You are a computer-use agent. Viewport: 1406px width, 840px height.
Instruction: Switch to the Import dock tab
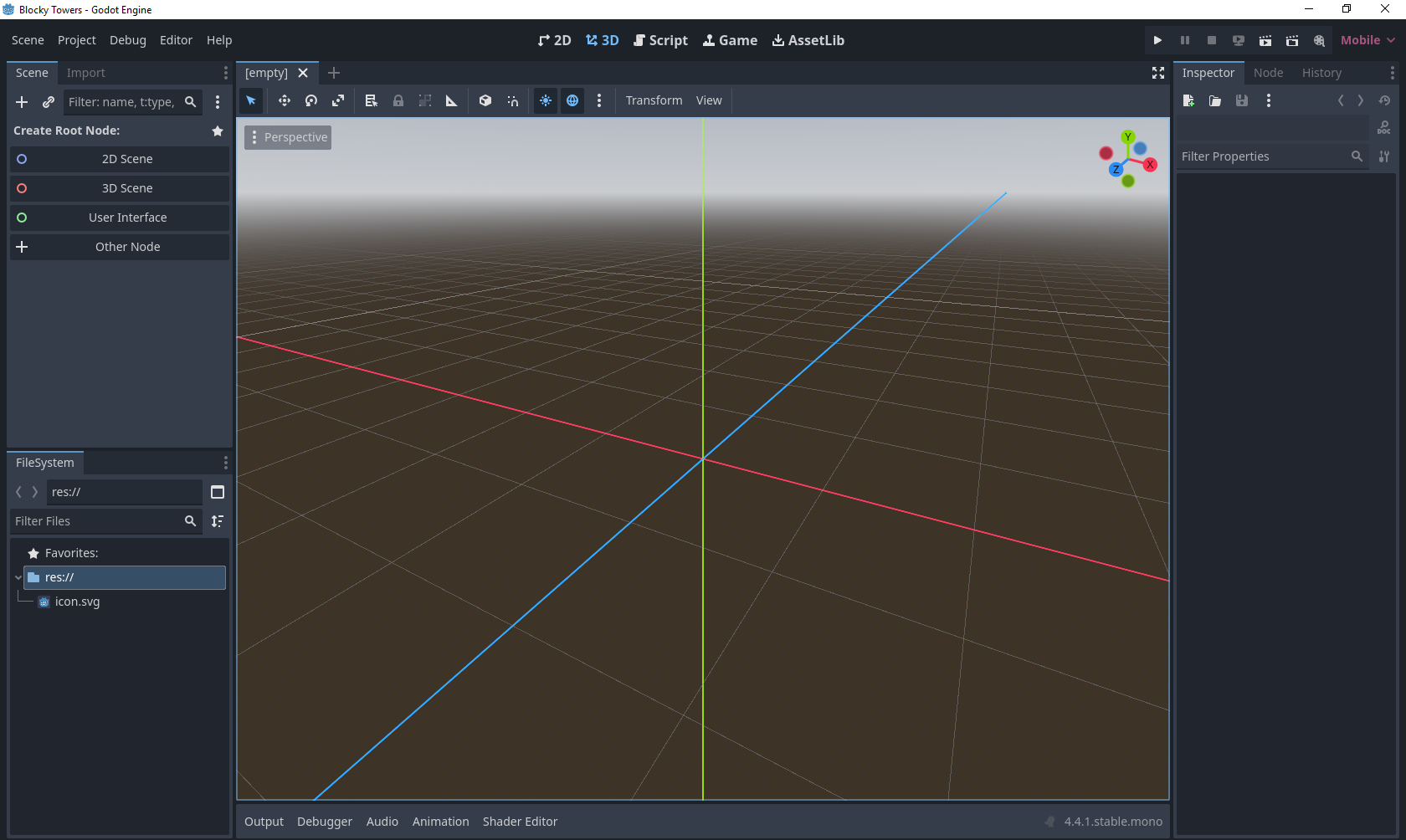85,73
